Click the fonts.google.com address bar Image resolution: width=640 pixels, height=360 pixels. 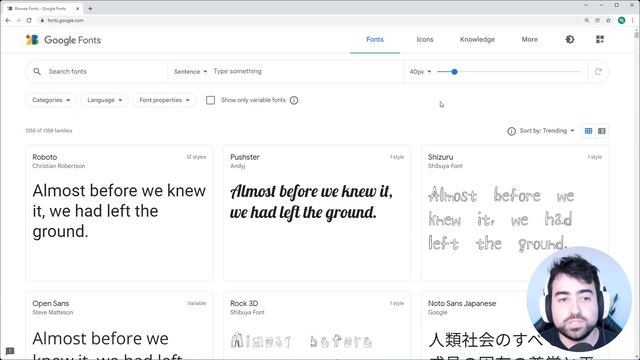tap(310, 20)
